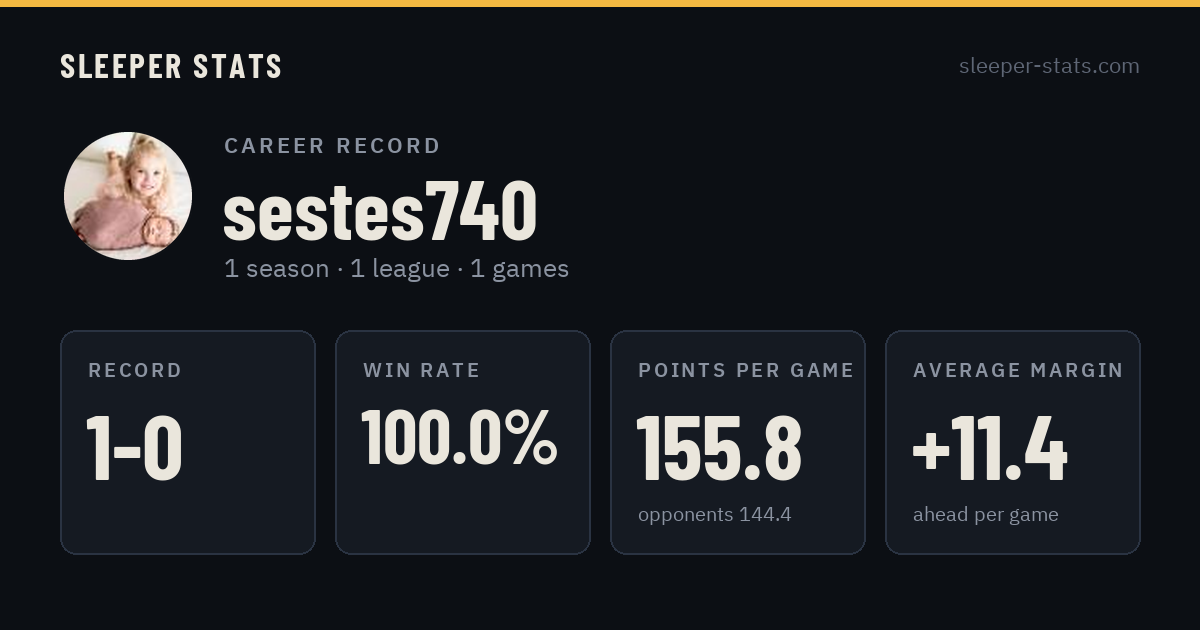The image size is (1200, 630).
Task: Click the 1-0 record value
Action: click(x=134, y=449)
